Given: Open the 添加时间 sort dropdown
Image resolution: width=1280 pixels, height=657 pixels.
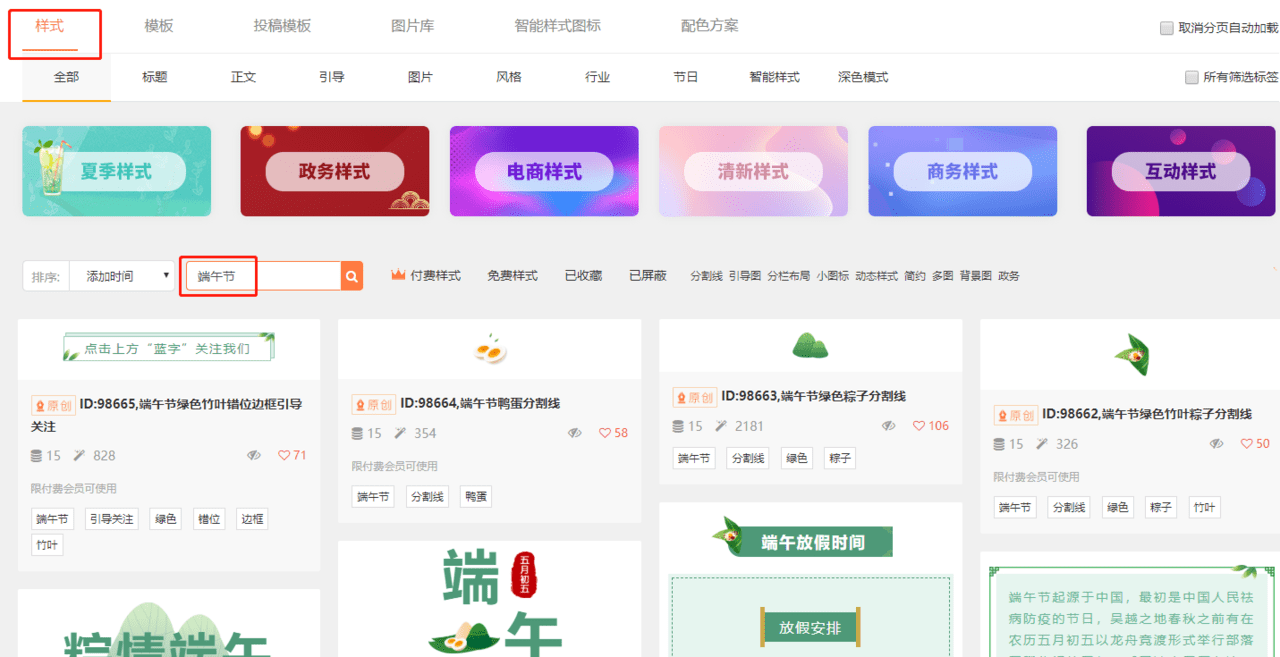Looking at the screenshot, I should point(122,276).
